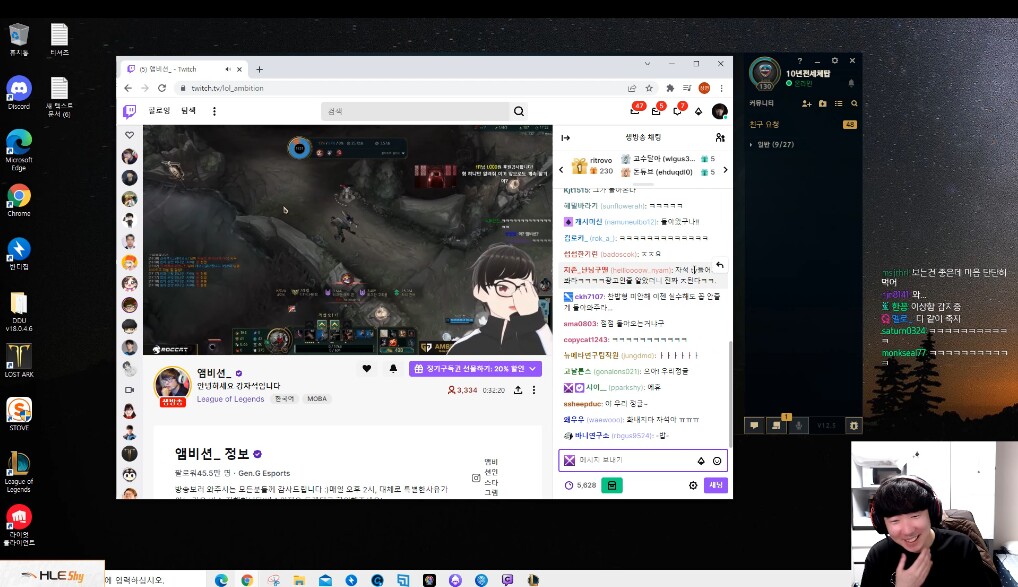Click the green channel points rewards chest
This screenshot has width=1018, height=587.
tap(612, 485)
